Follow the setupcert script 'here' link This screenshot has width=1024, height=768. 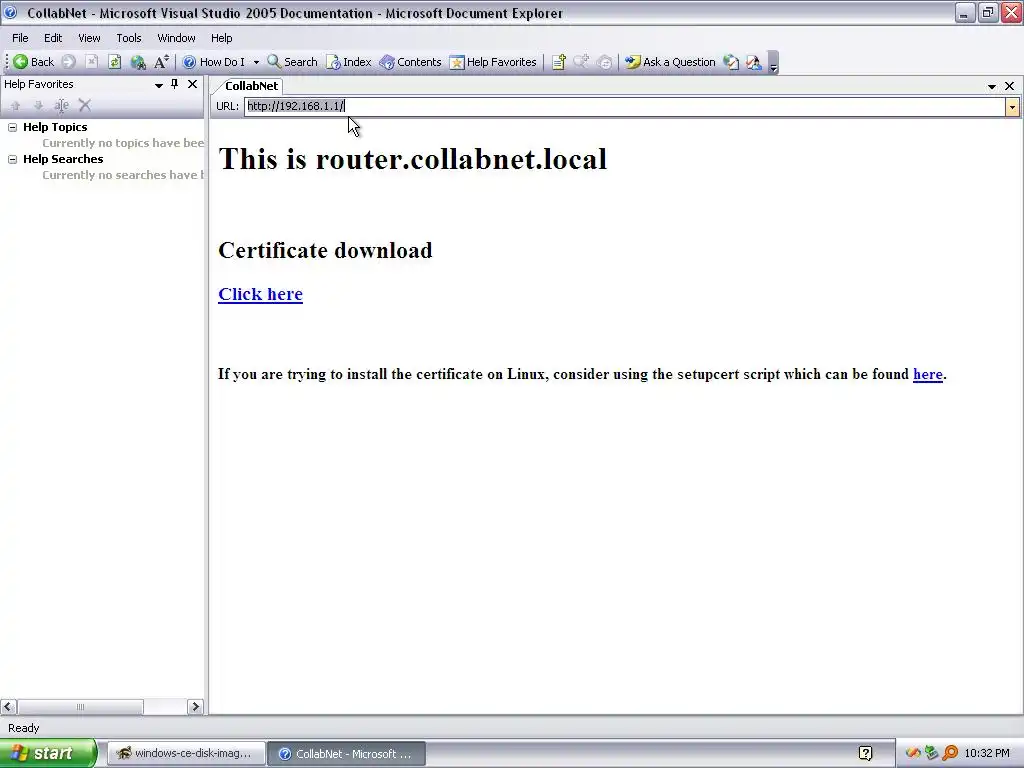coord(927,374)
